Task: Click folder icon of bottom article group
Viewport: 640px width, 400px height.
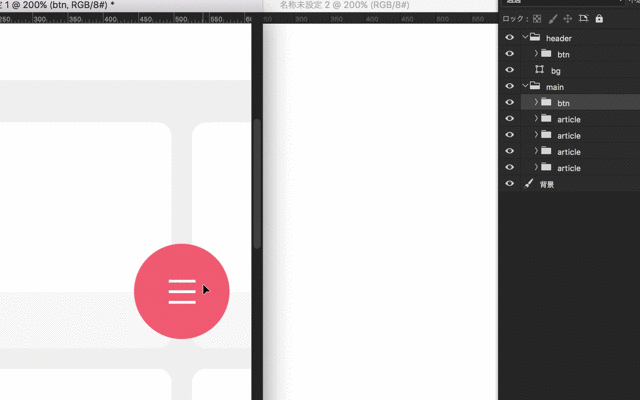Action: click(x=546, y=167)
